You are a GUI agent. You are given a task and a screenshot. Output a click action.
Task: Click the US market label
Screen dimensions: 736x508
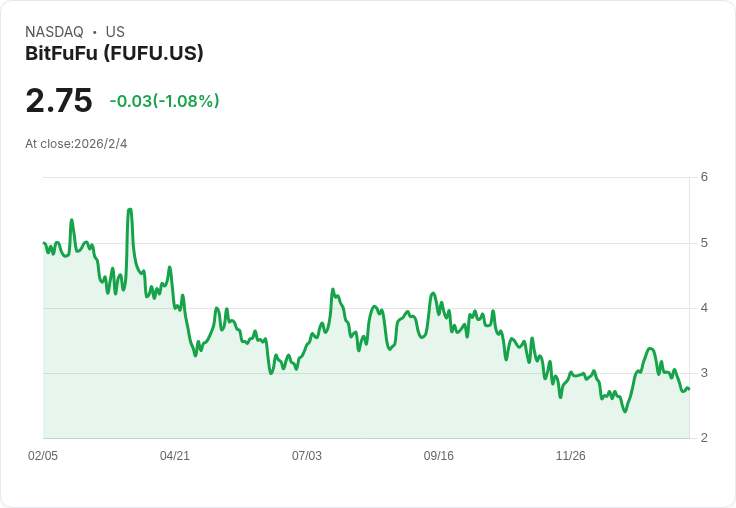(115, 32)
